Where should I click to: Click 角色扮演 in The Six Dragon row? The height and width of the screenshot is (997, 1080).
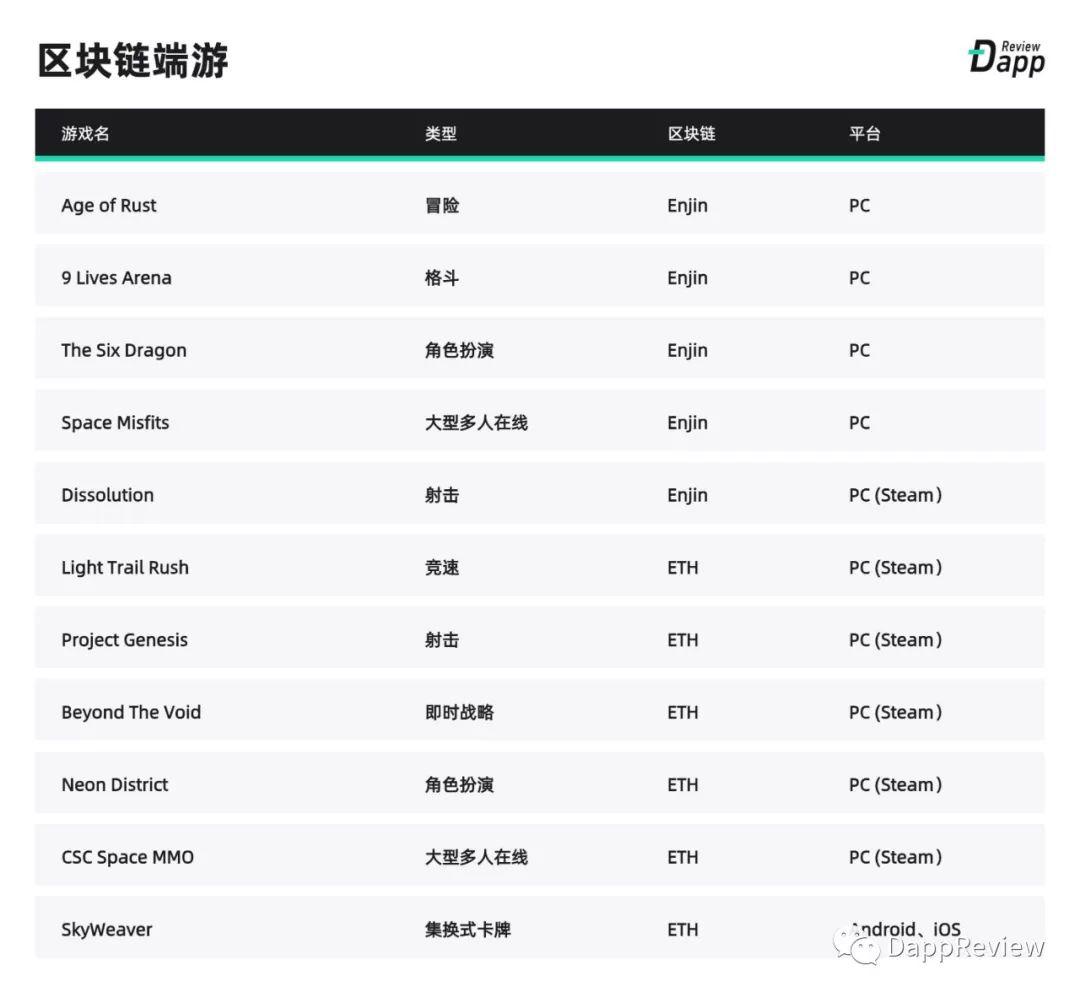(x=459, y=351)
